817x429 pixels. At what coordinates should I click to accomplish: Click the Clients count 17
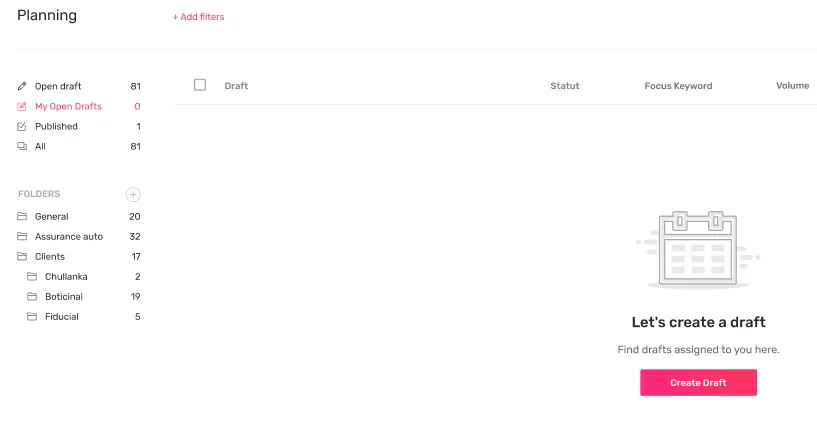point(136,256)
